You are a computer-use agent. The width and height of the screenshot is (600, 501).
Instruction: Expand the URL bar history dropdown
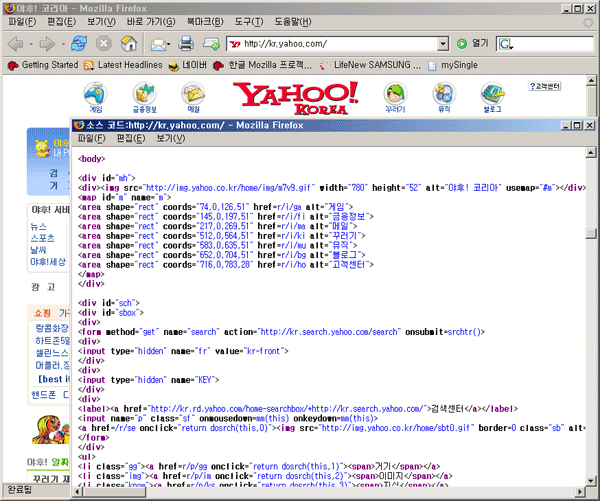[x=443, y=44]
